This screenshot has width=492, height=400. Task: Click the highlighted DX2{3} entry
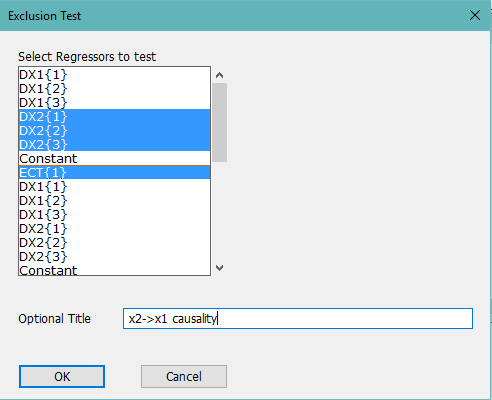114,144
